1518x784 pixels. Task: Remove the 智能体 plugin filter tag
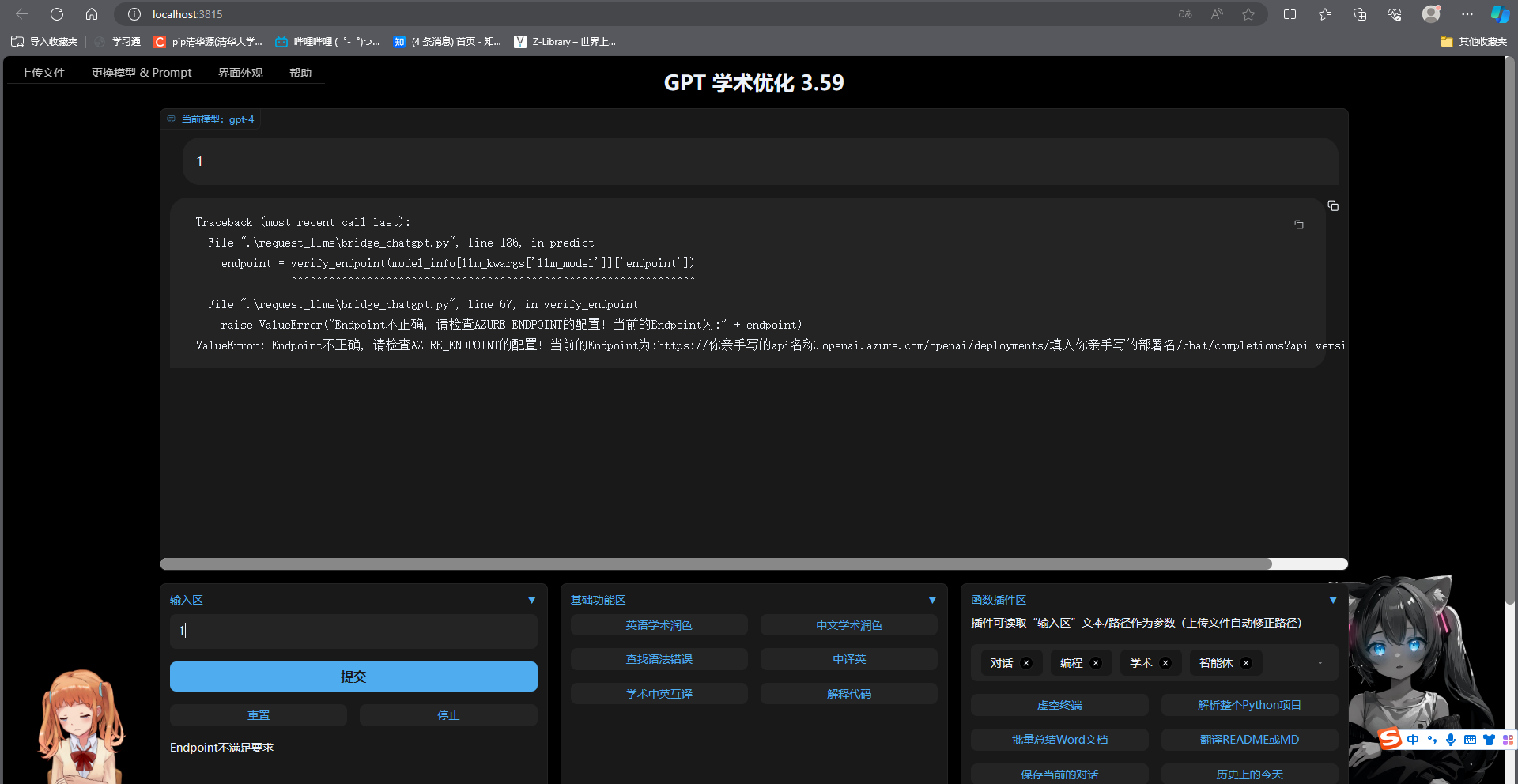tap(1245, 663)
